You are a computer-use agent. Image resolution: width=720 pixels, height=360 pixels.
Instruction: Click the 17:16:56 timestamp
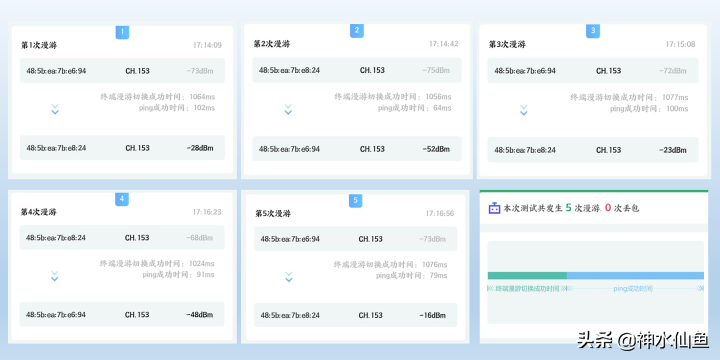click(x=440, y=214)
